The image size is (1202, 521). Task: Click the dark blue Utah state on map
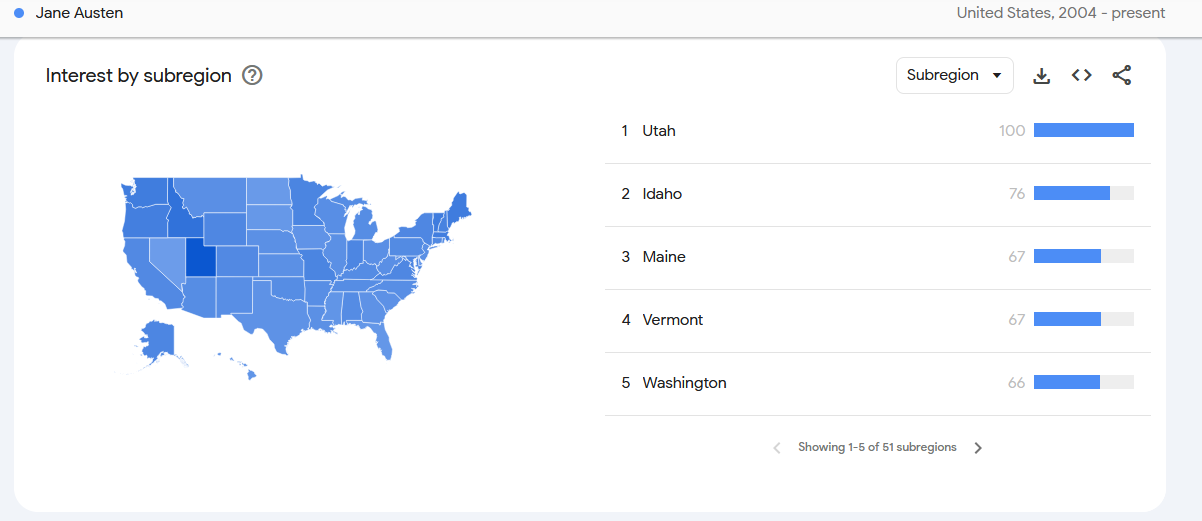(x=200, y=259)
